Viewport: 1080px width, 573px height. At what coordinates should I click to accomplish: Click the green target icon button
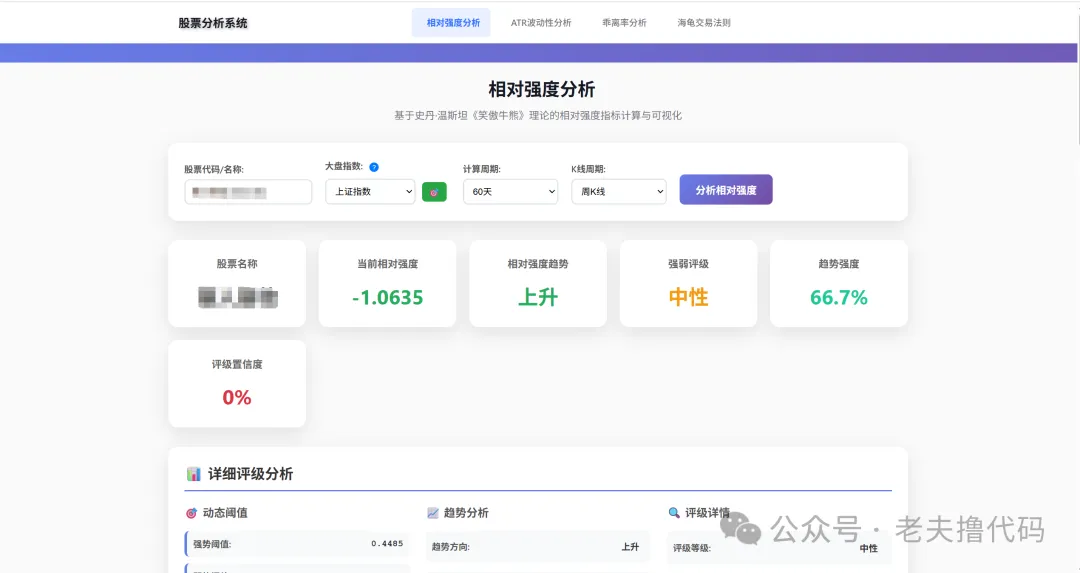tap(434, 192)
